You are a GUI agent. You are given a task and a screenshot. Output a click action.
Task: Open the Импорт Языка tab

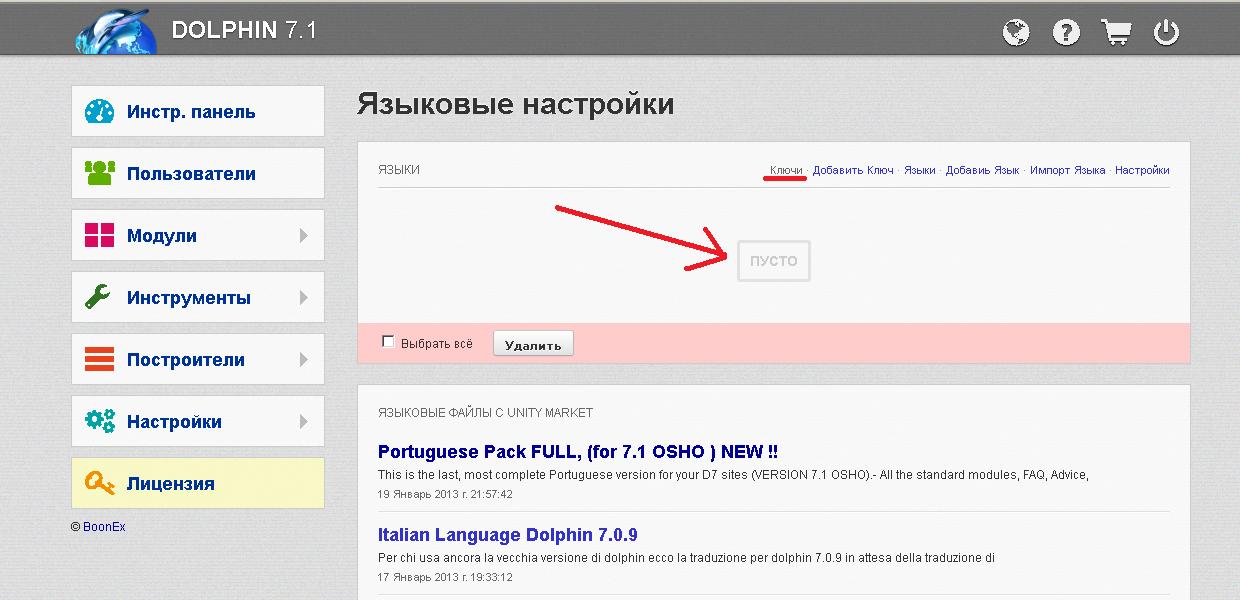1067,170
